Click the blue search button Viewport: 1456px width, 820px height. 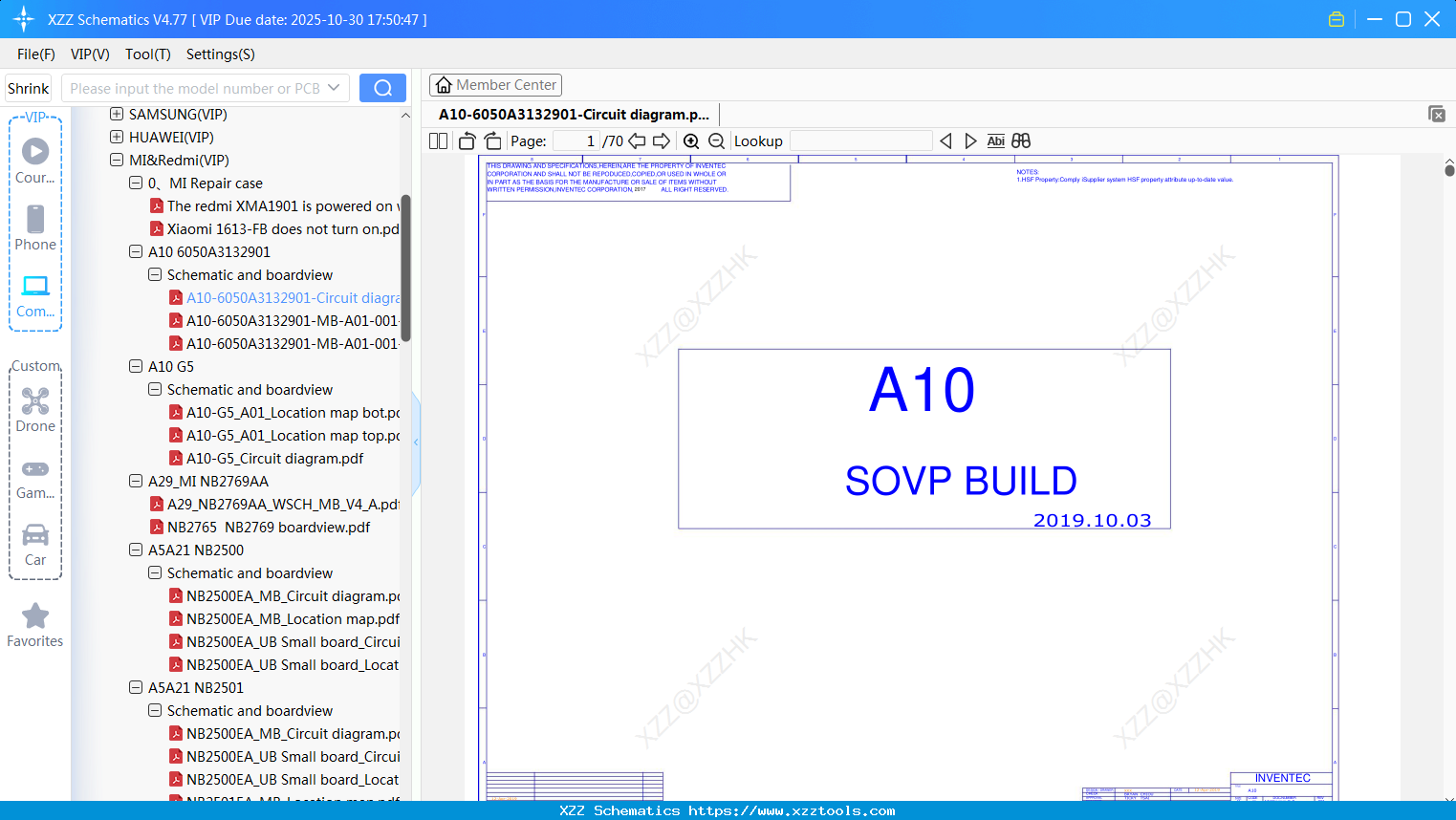tap(382, 88)
